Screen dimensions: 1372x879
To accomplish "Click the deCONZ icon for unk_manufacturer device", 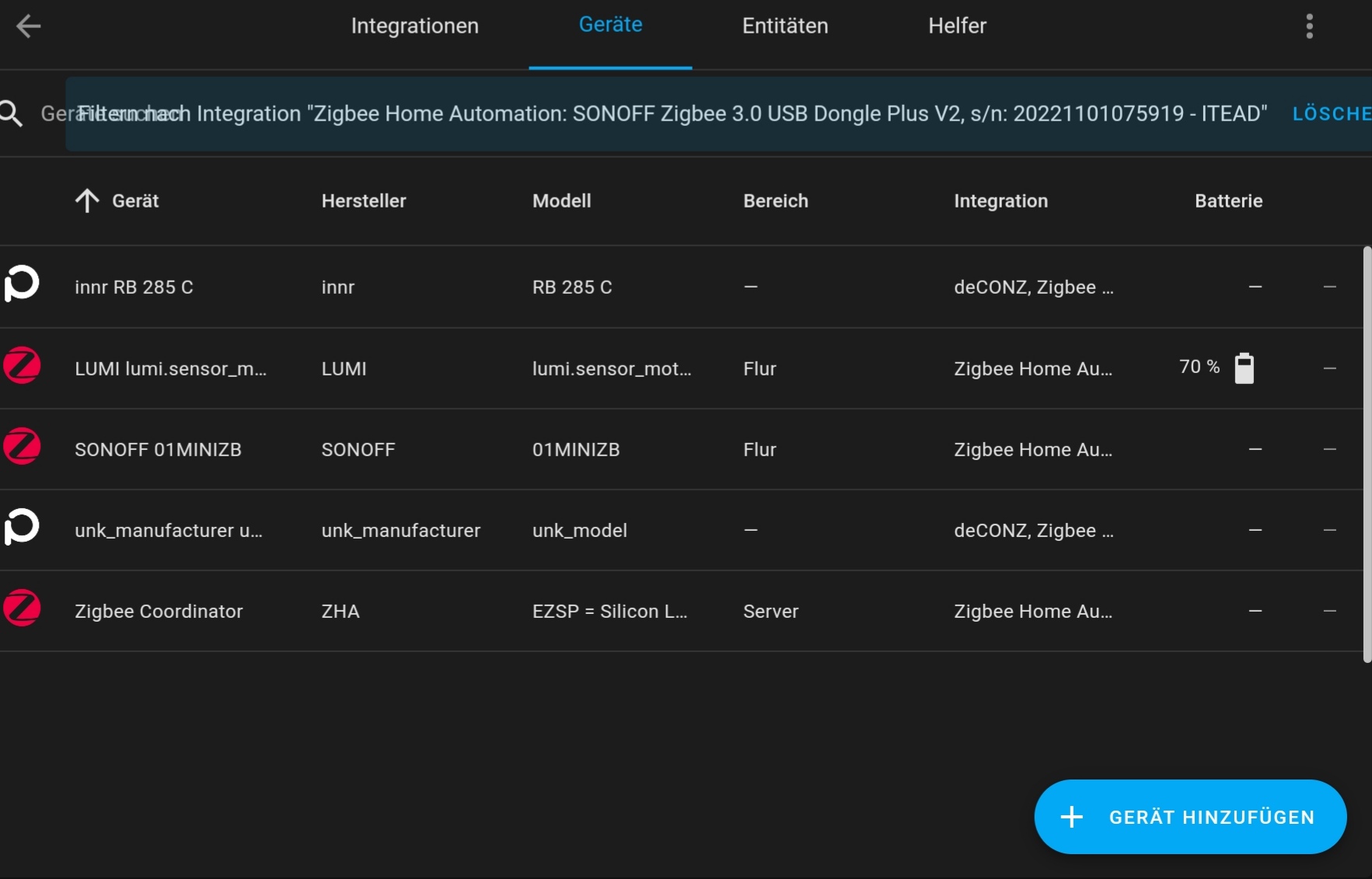I will pos(22,528).
